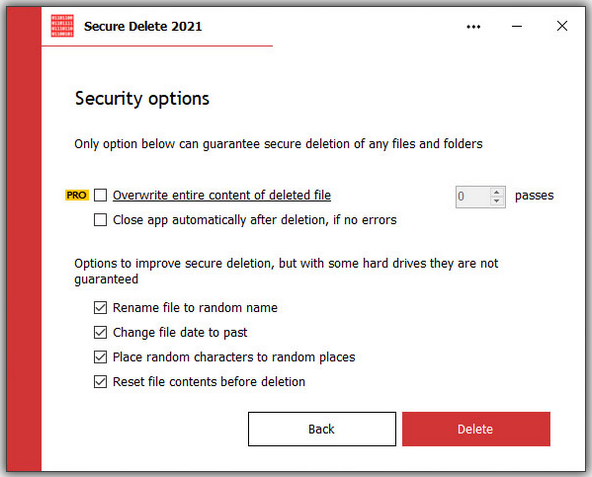Image resolution: width=592 pixels, height=477 pixels.
Task: Uncheck Change file date to past
Action: click(100, 333)
